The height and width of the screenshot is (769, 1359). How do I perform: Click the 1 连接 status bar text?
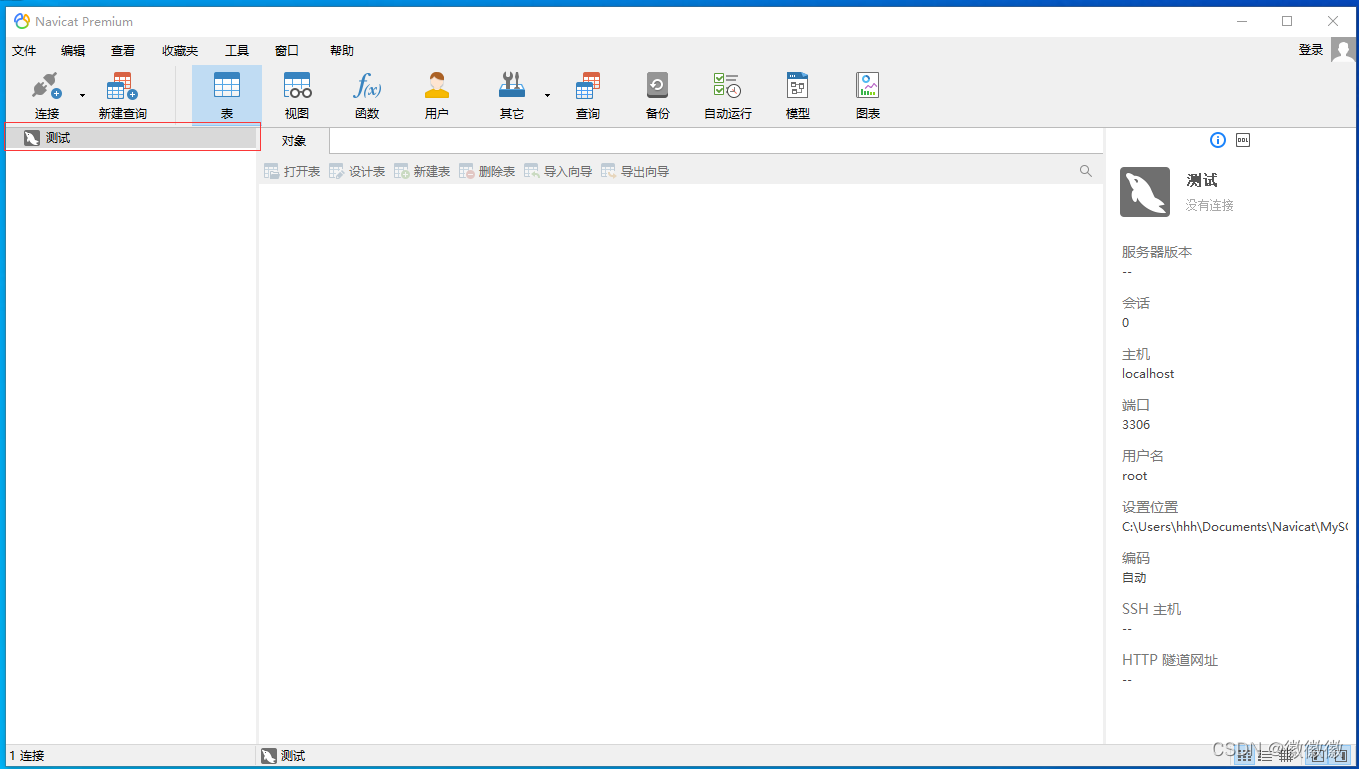click(27, 756)
